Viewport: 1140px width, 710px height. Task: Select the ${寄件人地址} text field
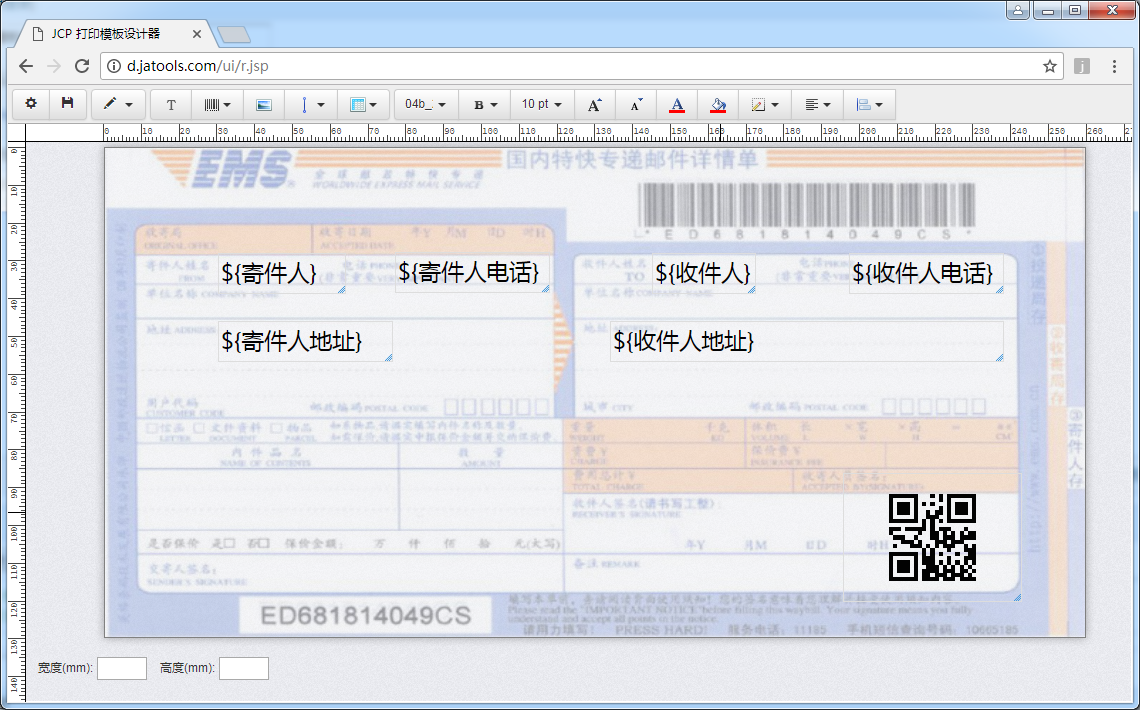[305, 342]
